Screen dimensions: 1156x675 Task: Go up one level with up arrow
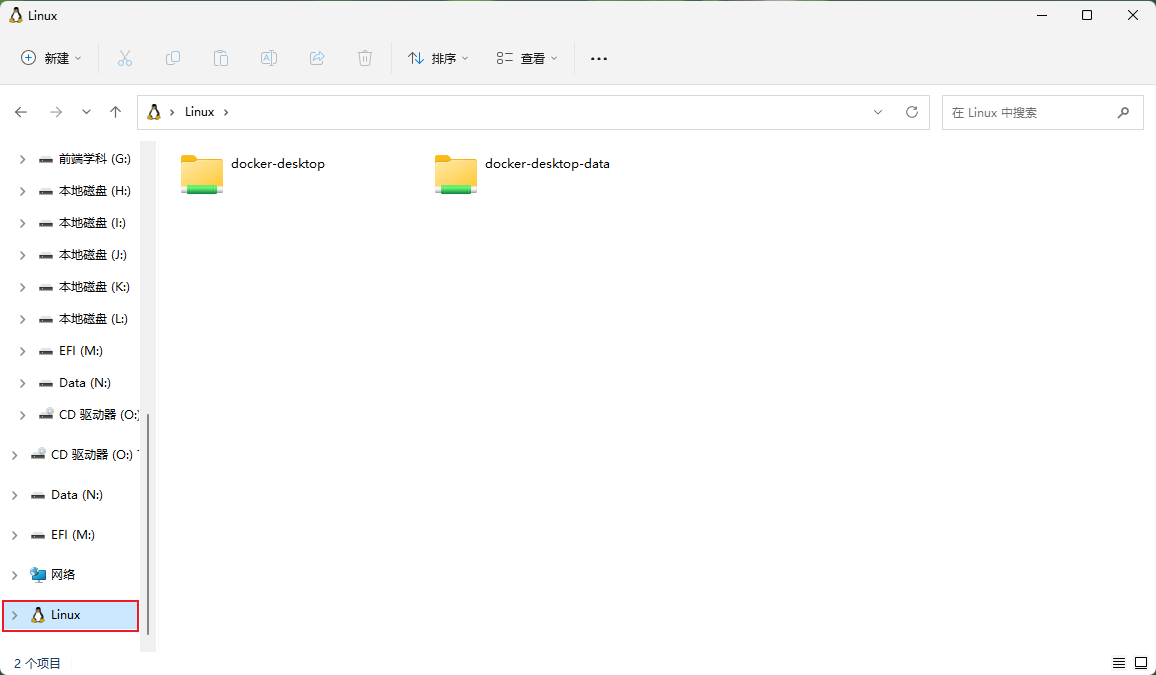click(x=115, y=112)
